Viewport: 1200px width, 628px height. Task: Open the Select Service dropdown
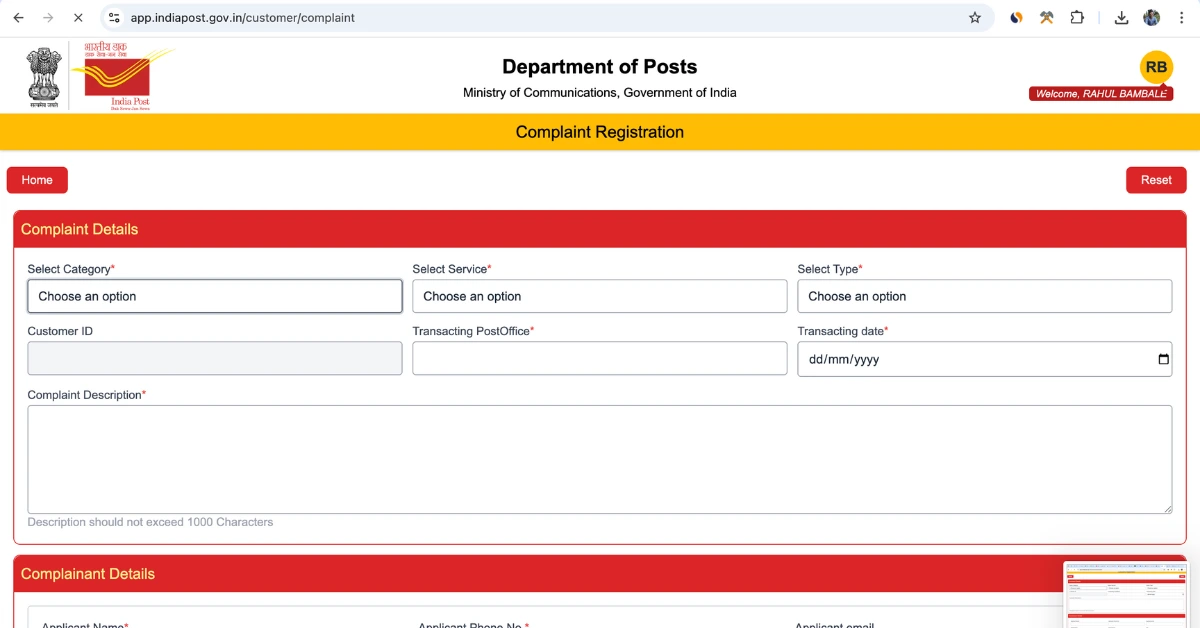(599, 296)
